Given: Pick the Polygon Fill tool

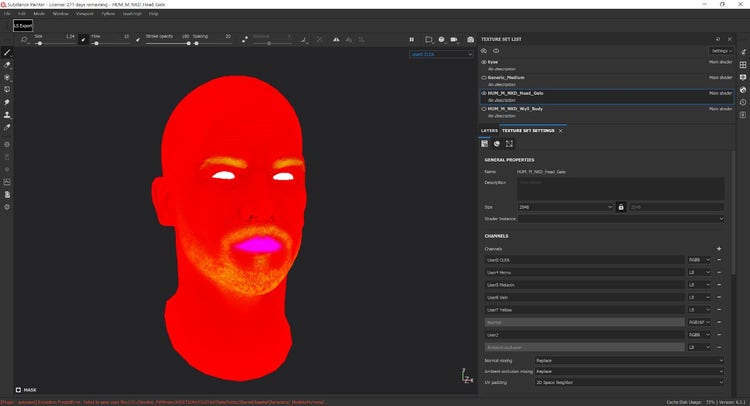Looking at the screenshot, I should click(x=7, y=89).
